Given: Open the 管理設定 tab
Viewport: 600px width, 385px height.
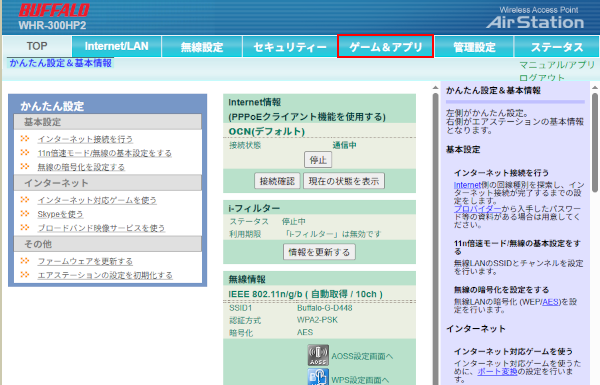Looking at the screenshot, I should (x=474, y=47).
